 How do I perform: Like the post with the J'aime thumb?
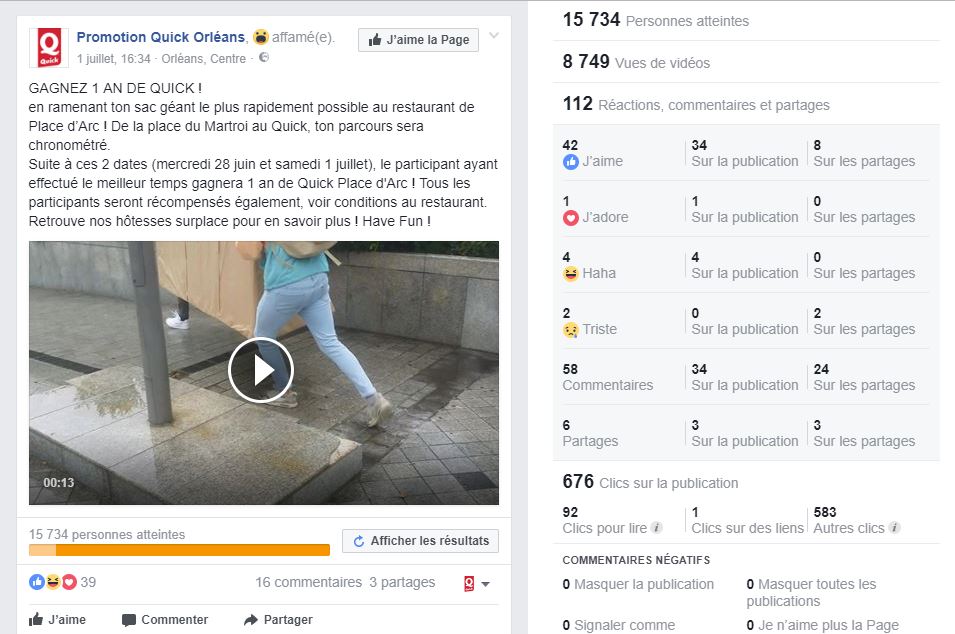point(57,620)
